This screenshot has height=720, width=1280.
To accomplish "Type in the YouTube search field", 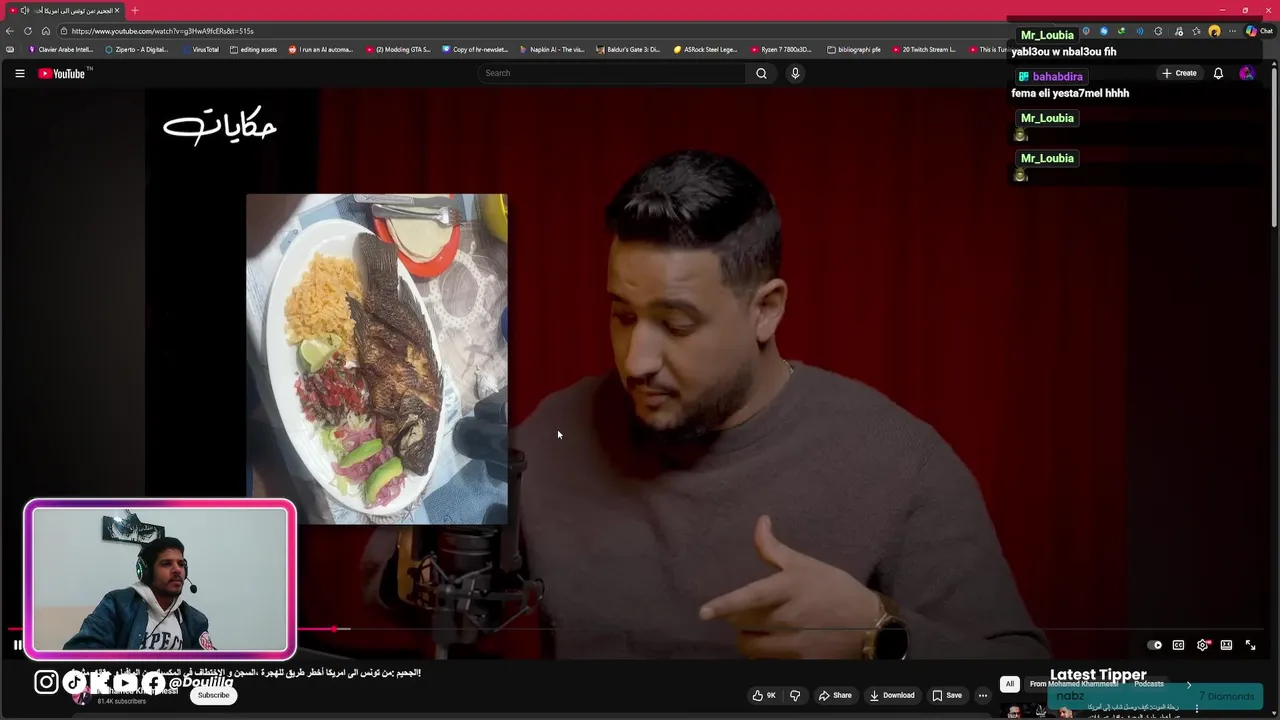I will click(x=612, y=73).
